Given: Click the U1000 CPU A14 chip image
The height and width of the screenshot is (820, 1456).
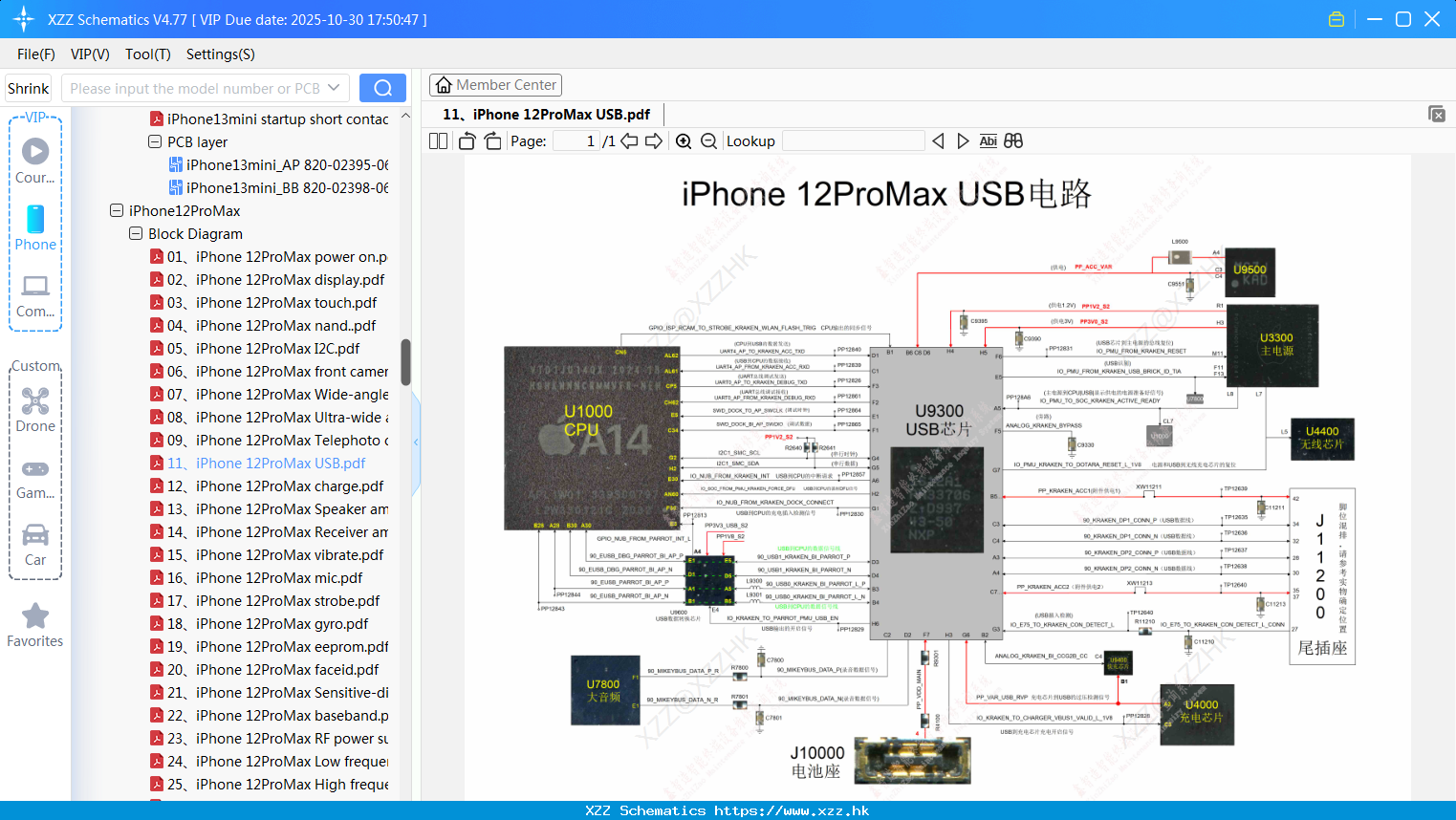Looking at the screenshot, I should [592, 438].
